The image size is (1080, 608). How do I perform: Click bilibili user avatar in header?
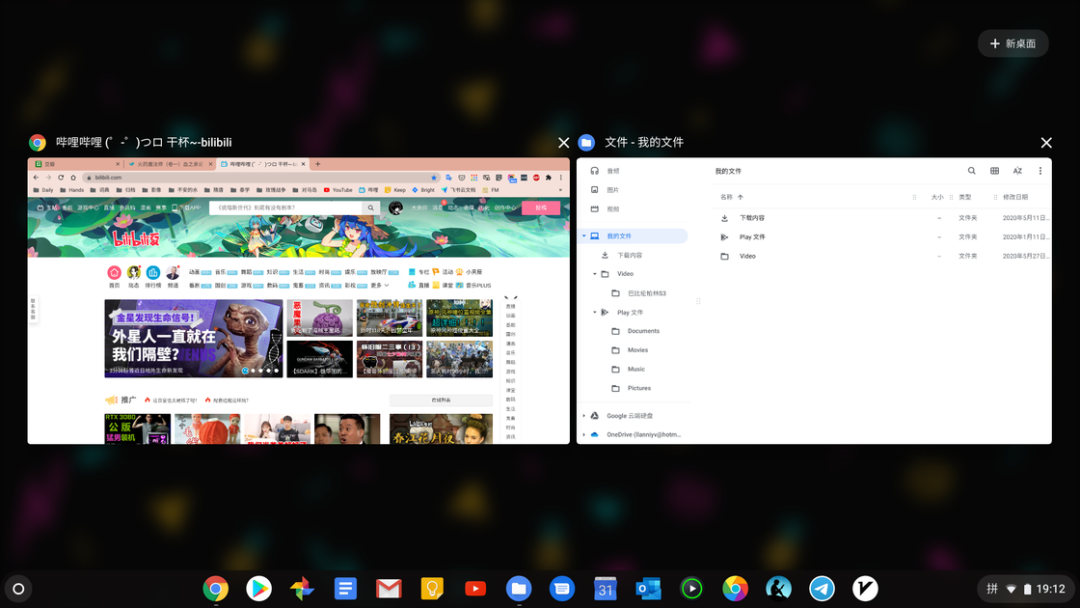tap(395, 207)
